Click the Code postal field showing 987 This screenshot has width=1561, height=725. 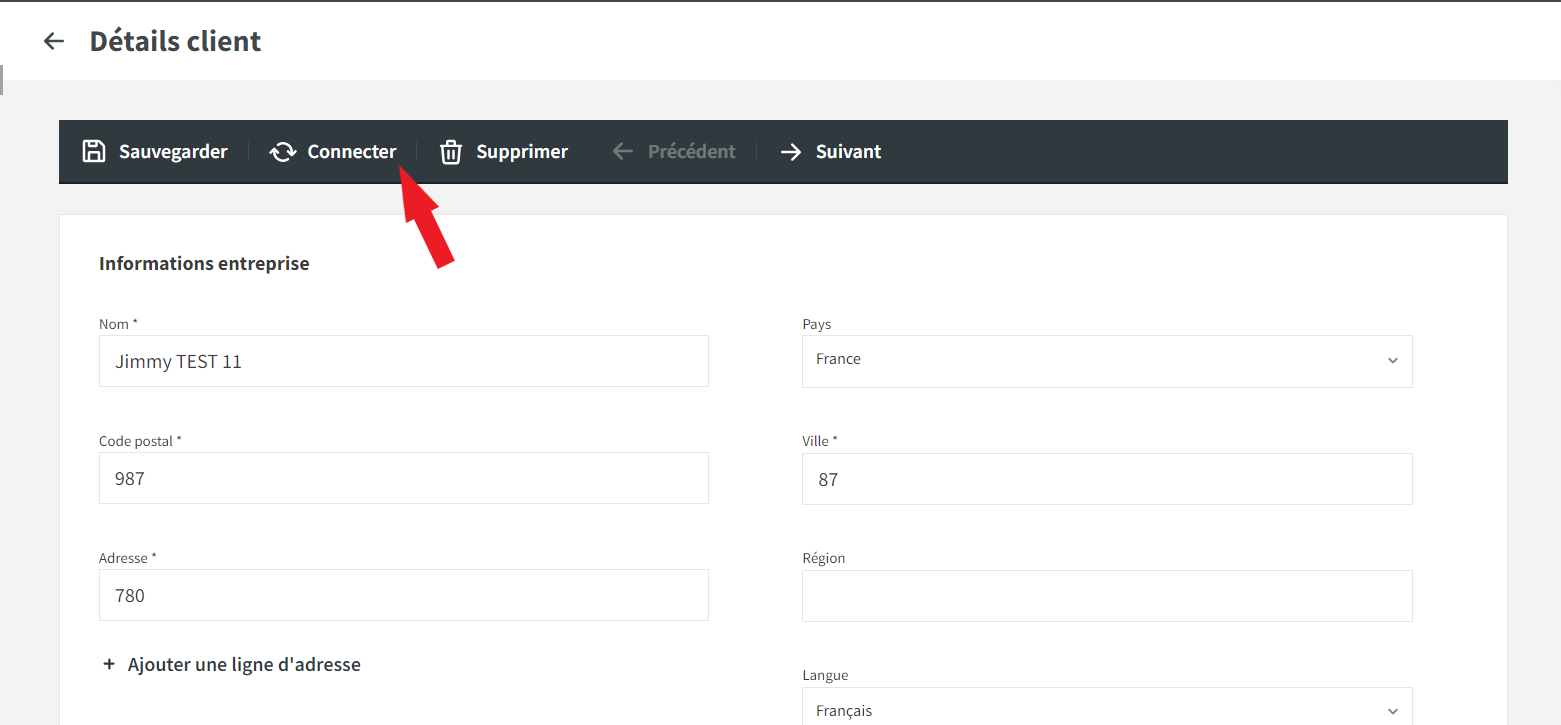point(404,478)
